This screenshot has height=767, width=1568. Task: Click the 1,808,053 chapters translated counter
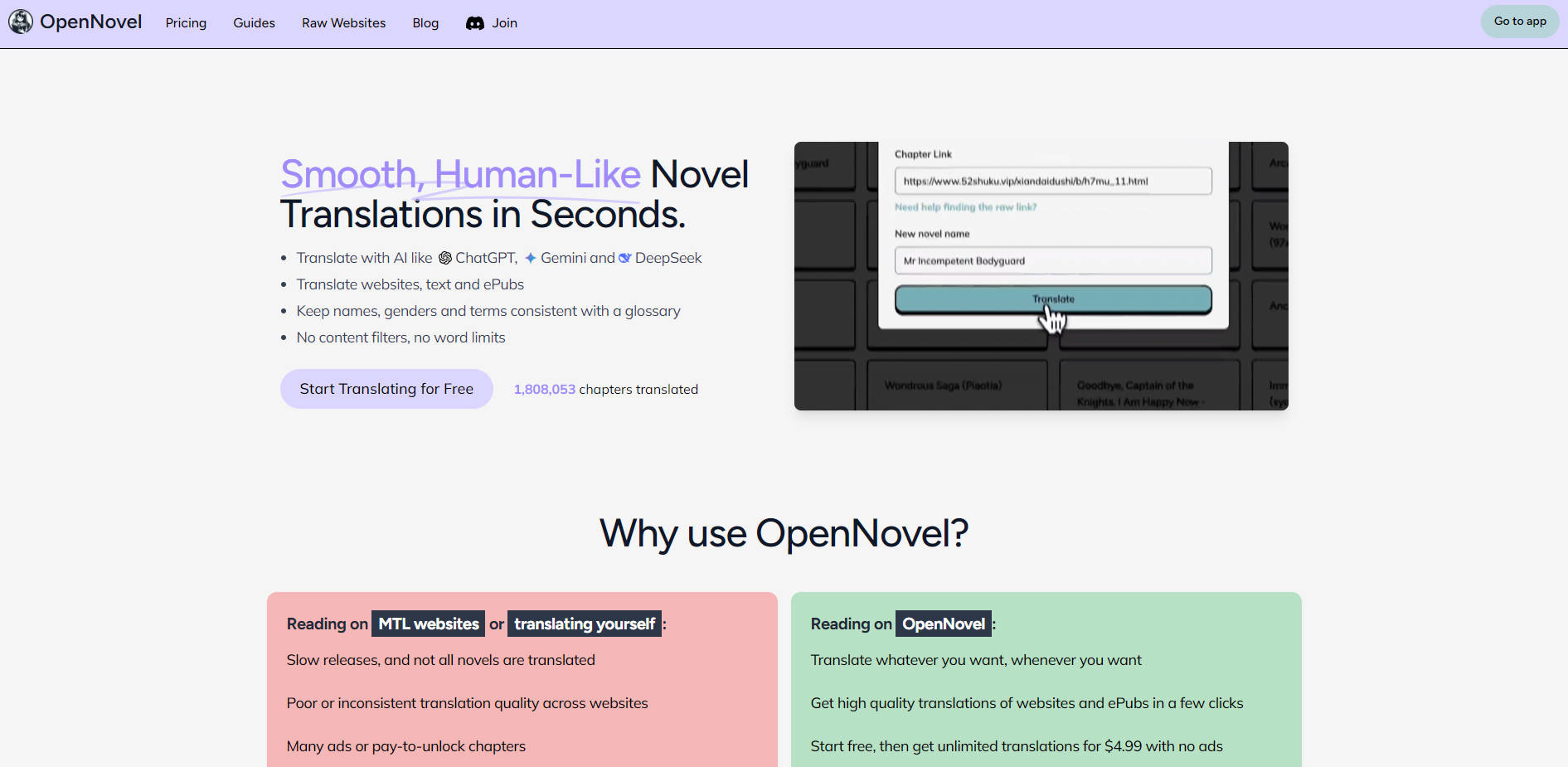coord(605,388)
